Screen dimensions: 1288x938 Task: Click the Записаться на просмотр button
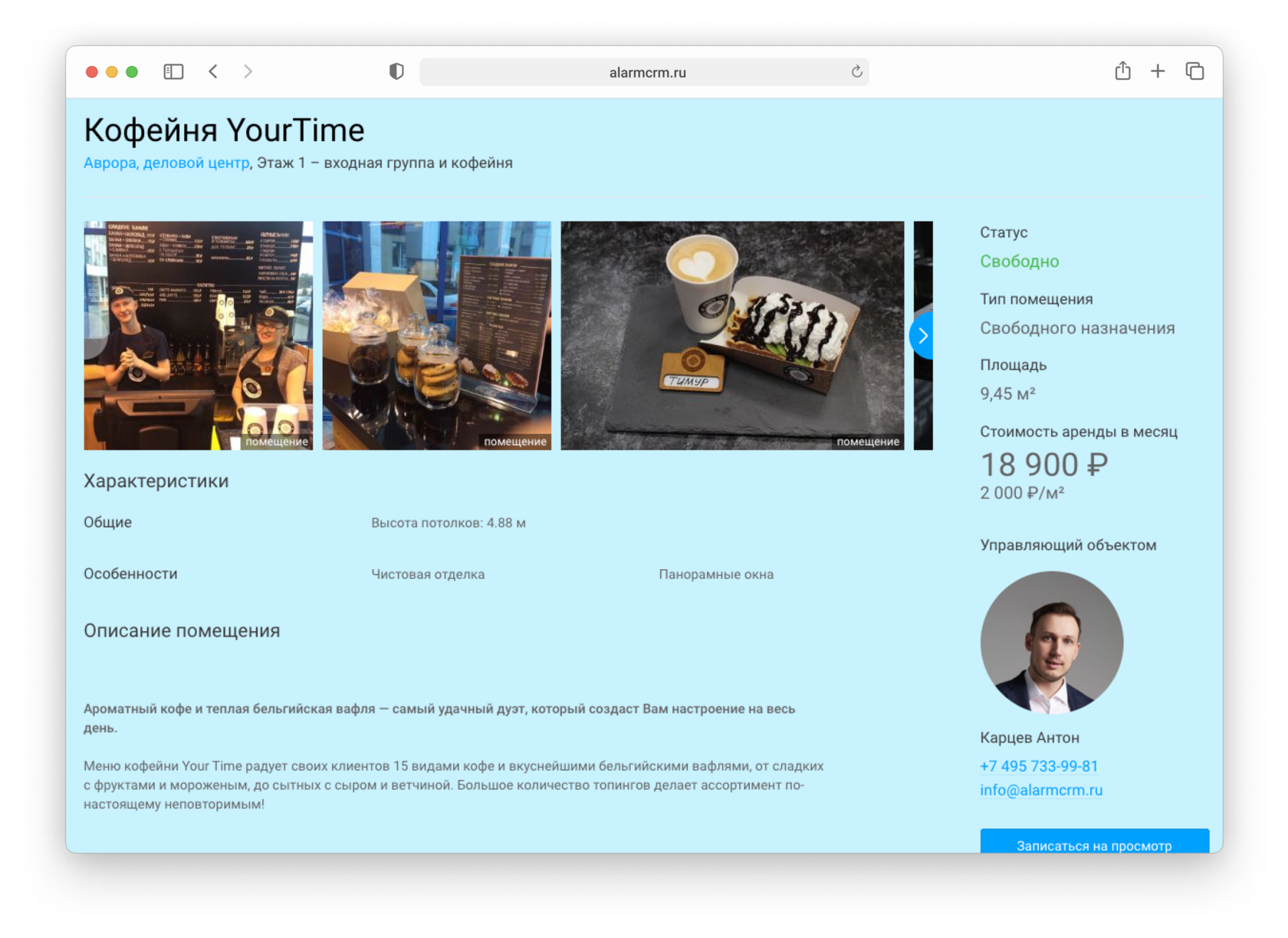1094,841
